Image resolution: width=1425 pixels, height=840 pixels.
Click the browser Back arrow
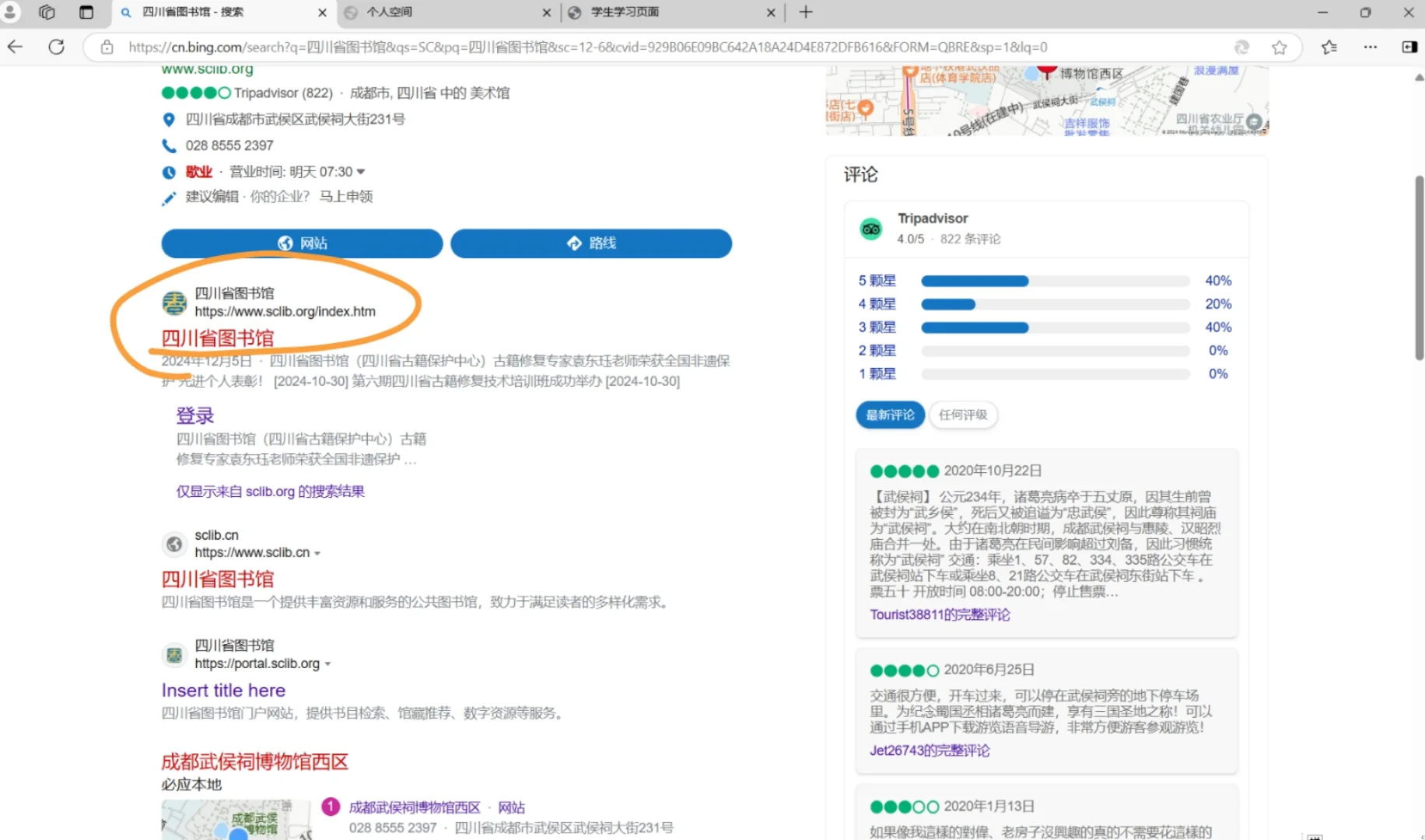15,47
